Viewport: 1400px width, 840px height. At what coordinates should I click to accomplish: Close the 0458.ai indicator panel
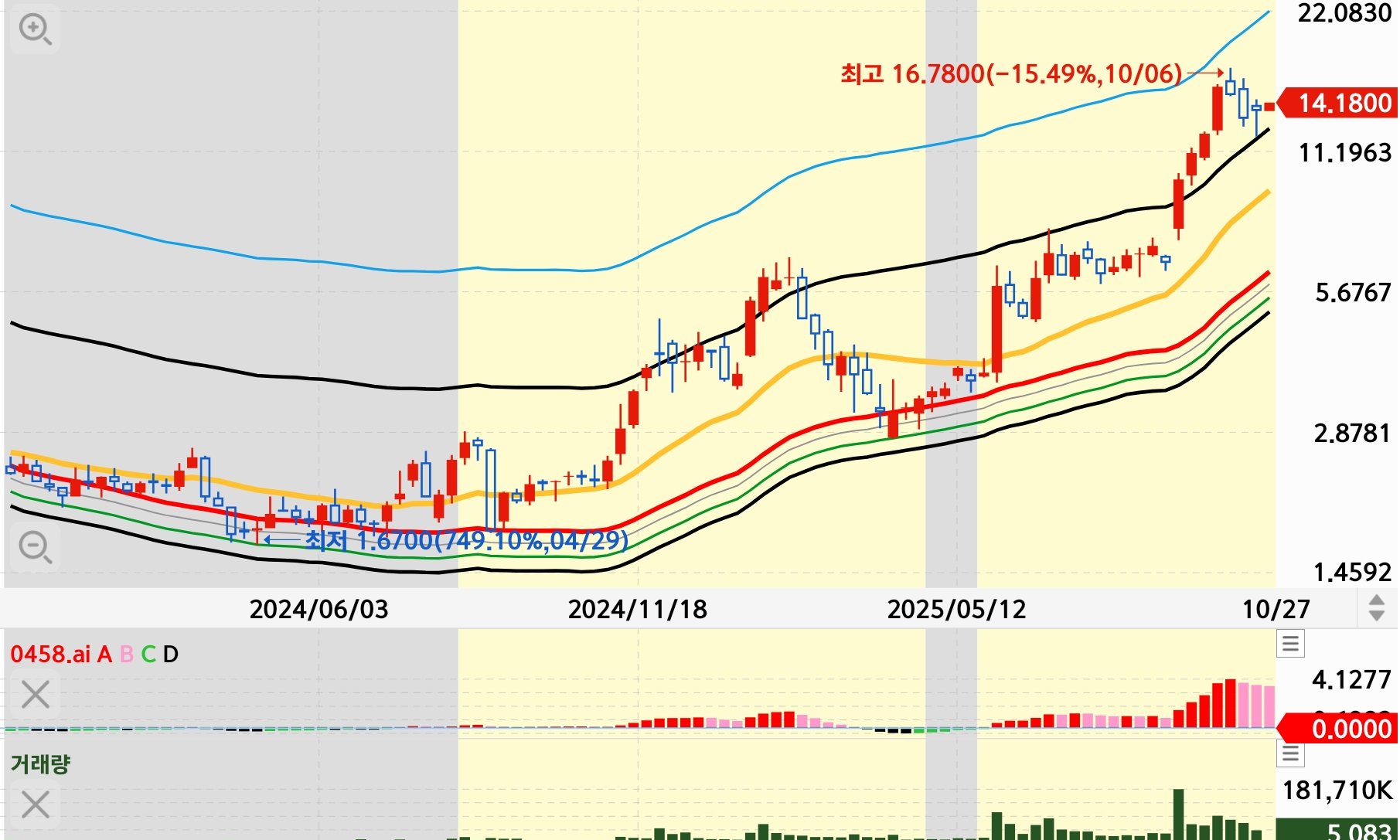[x=36, y=694]
